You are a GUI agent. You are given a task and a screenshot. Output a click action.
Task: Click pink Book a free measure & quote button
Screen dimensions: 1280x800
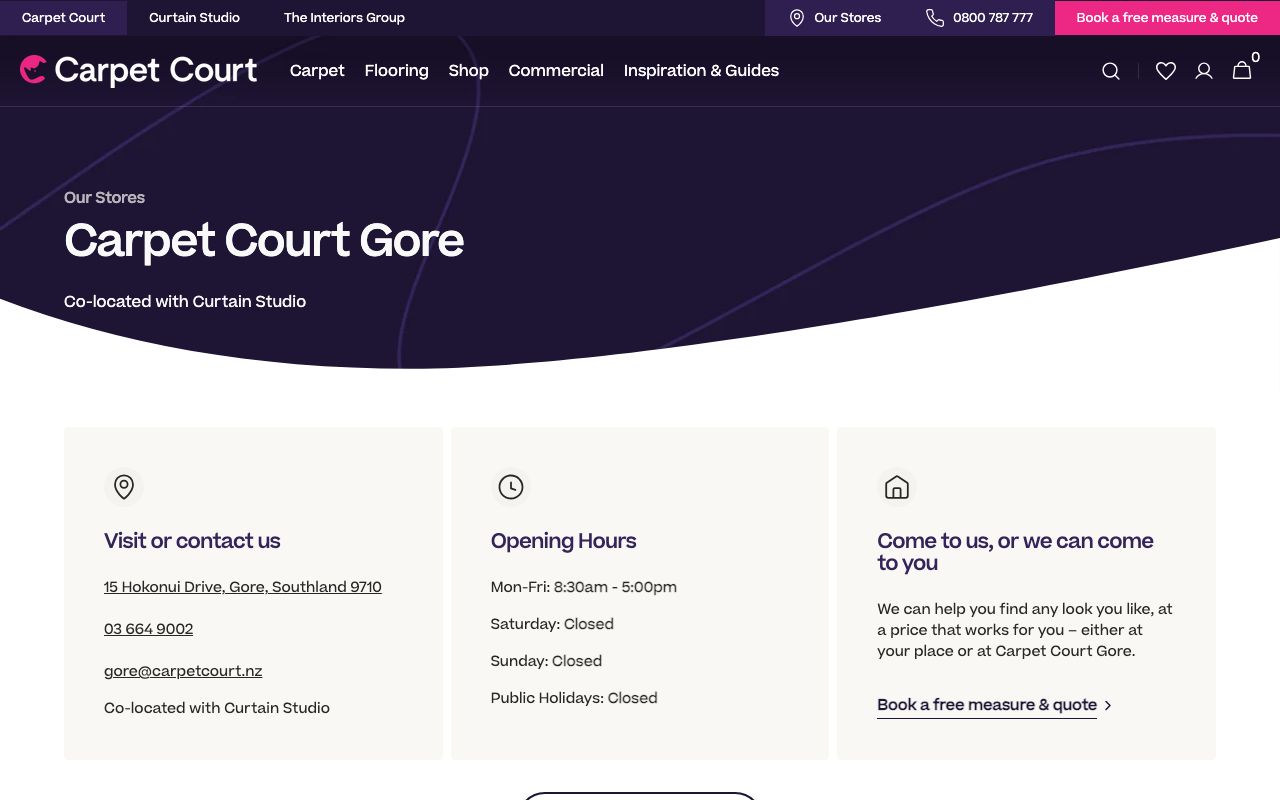1167,18
